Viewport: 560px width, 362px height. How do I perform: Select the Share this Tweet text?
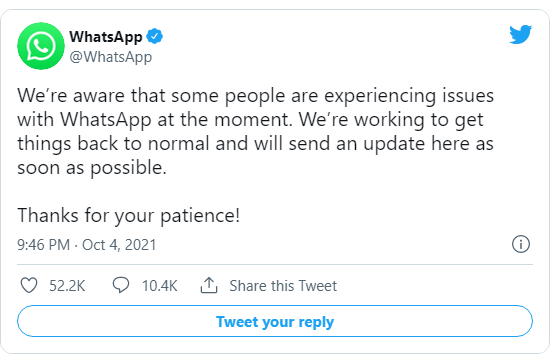coord(283,286)
